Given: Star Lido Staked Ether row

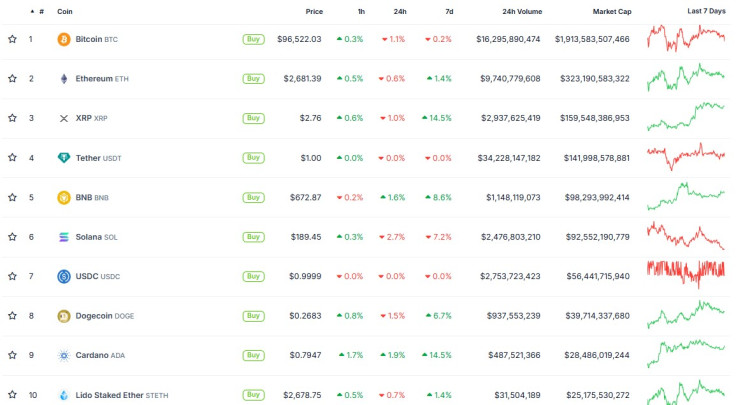Looking at the screenshot, I should click(x=12, y=395).
